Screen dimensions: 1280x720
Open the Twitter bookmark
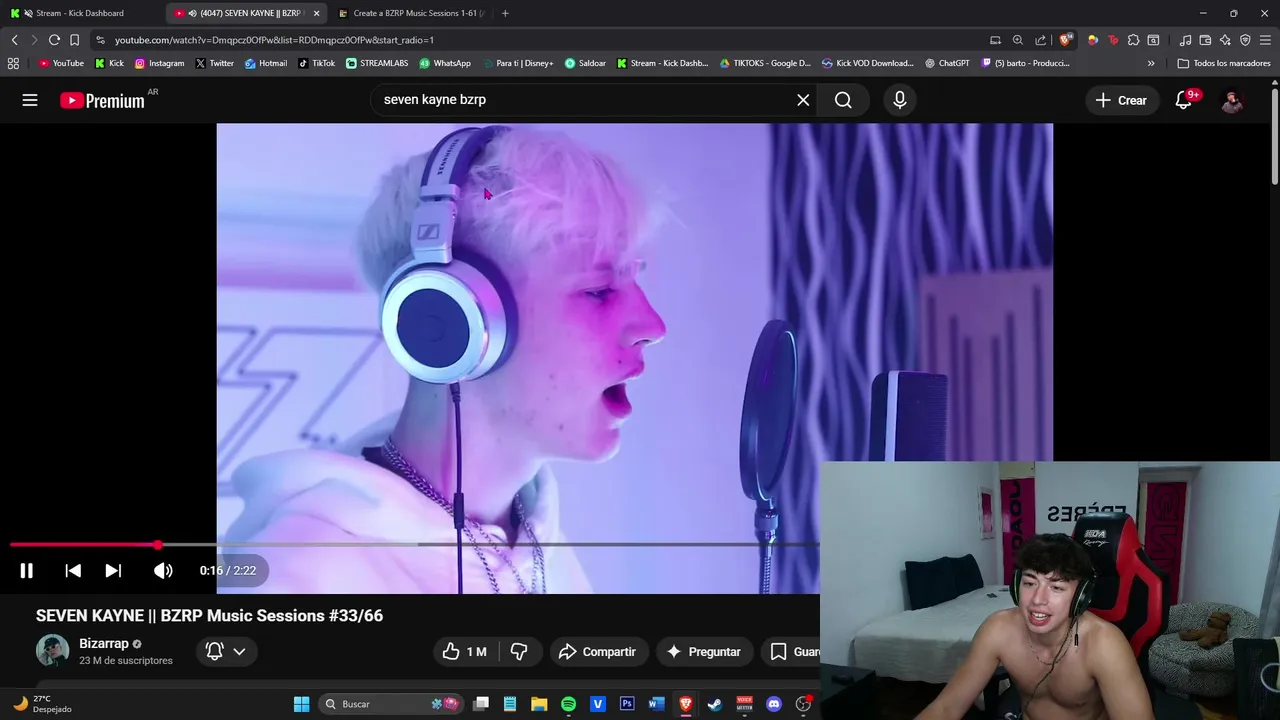click(214, 63)
